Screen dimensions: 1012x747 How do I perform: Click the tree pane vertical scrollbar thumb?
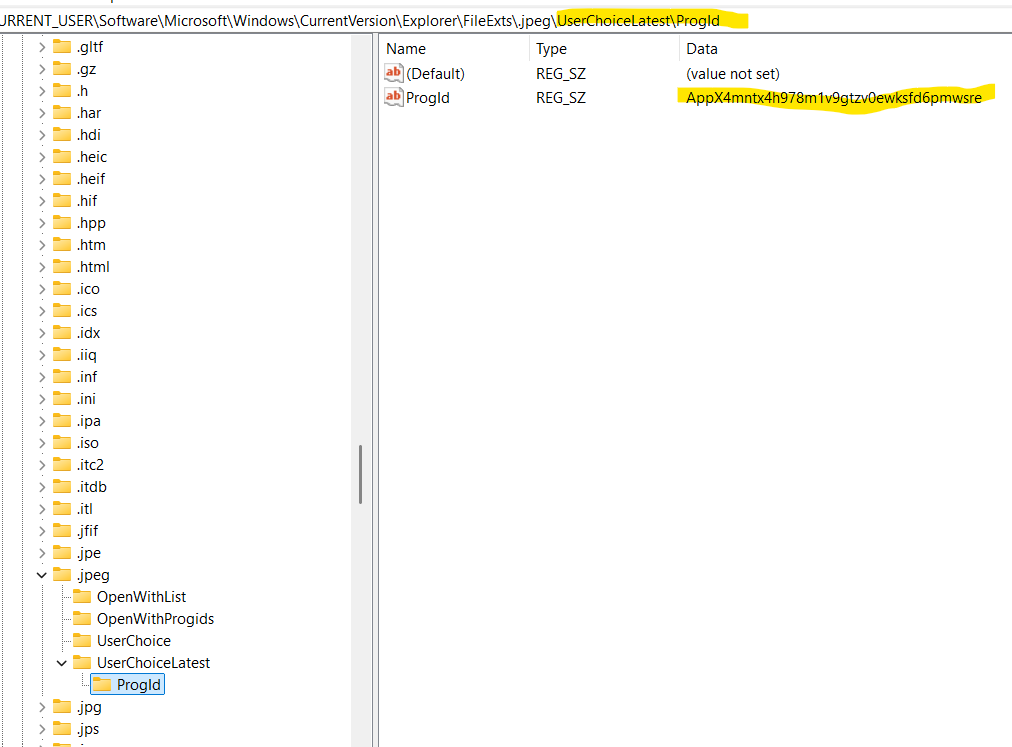(360, 475)
